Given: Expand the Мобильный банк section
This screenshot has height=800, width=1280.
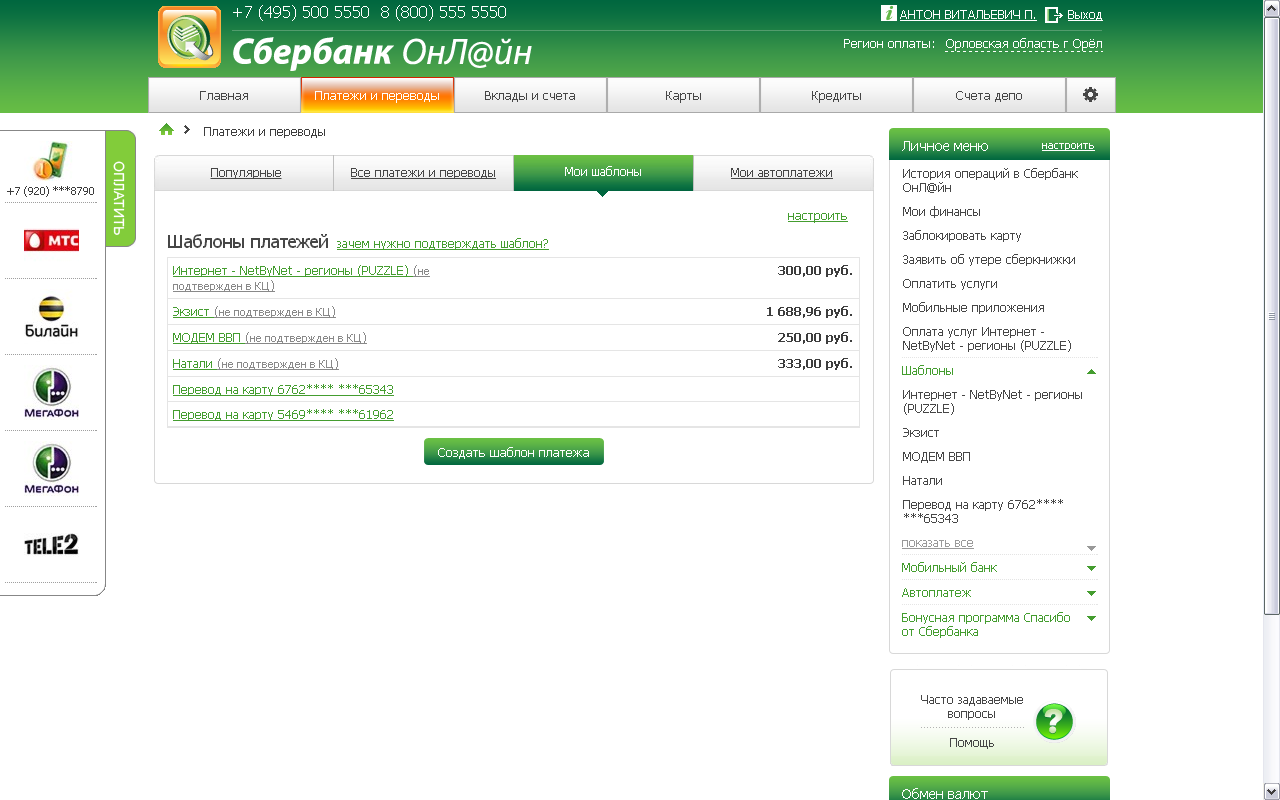Looking at the screenshot, I should [1091, 568].
